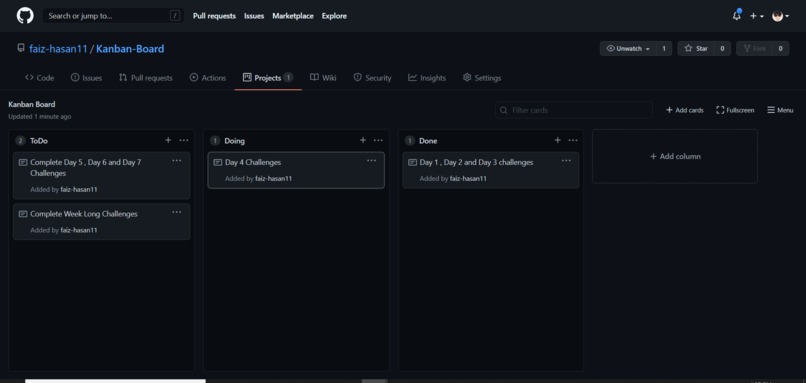Viewport: 806px width, 383px height.
Task: Open the project Menu
Action: click(x=780, y=110)
